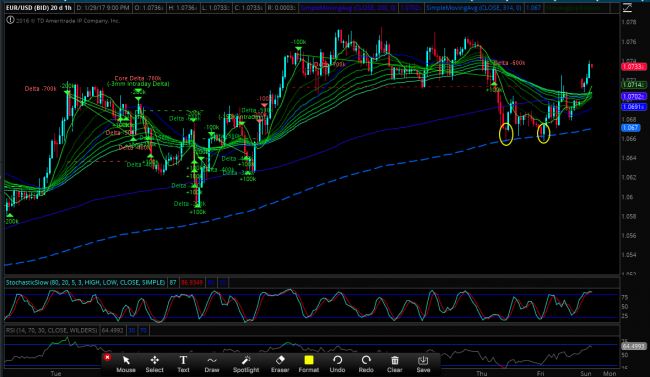Click the 86.9349 stochastic value
The width and height of the screenshot is (650, 377).
[x=192, y=282]
